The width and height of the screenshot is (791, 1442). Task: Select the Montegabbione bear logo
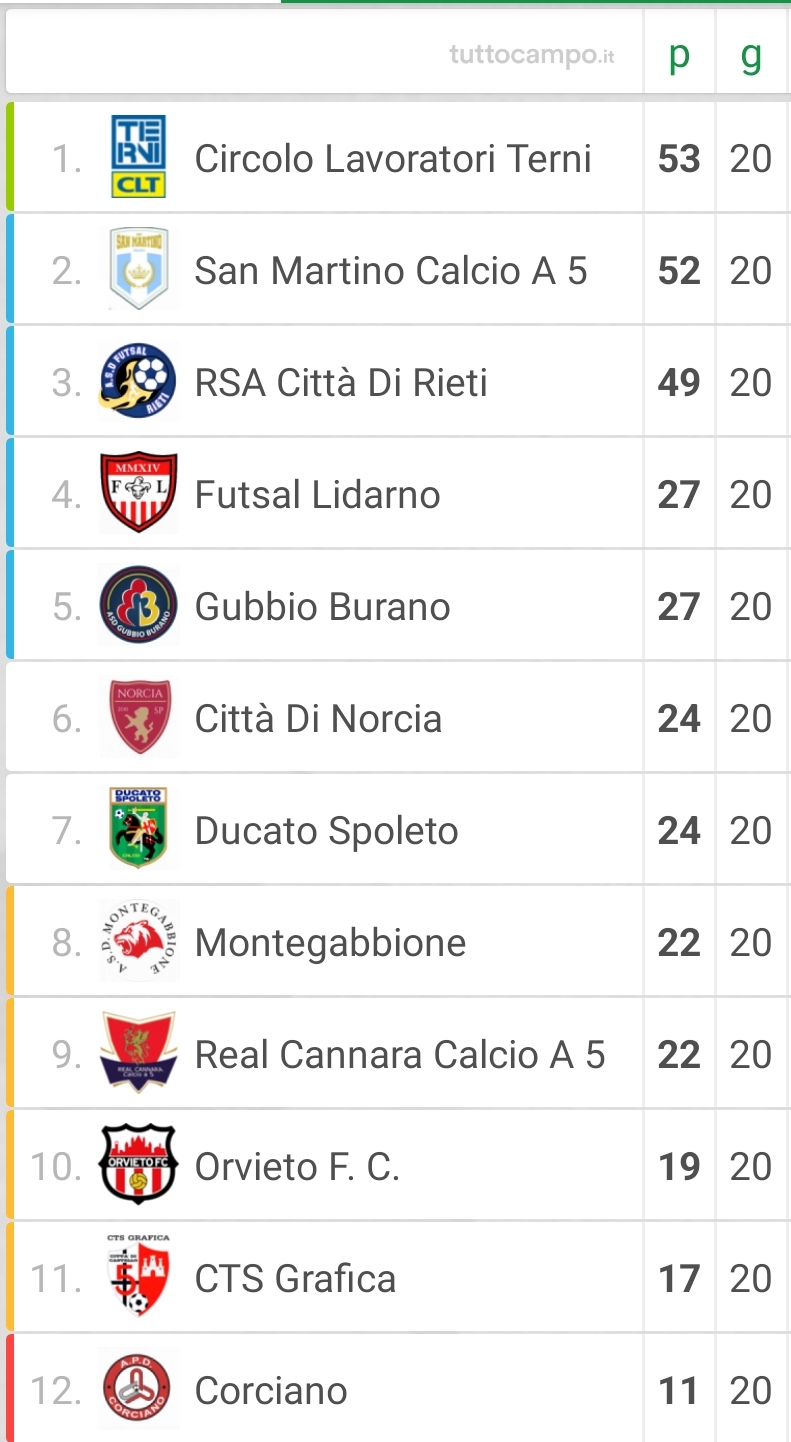(x=138, y=941)
